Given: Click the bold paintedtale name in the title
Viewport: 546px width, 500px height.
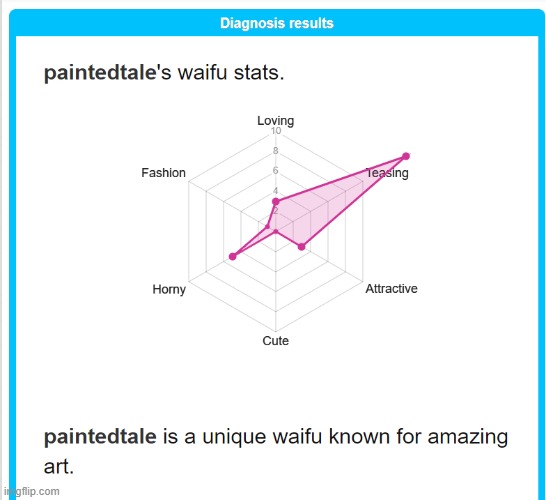Looking at the screenshot, I should tap(100, 73).
